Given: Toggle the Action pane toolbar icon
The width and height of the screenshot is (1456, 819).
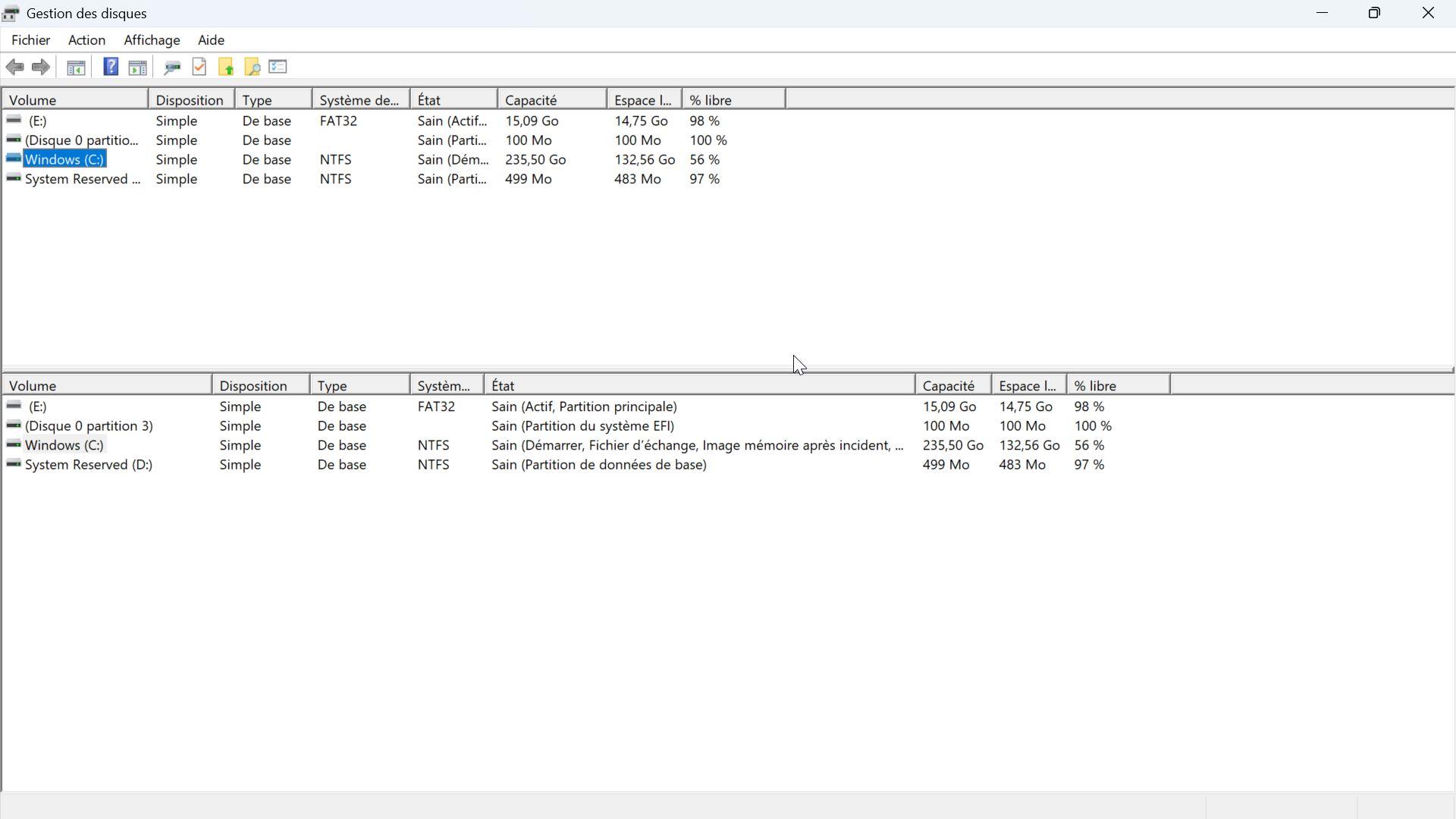Looking at the screenshot, I should pos(137,67).
